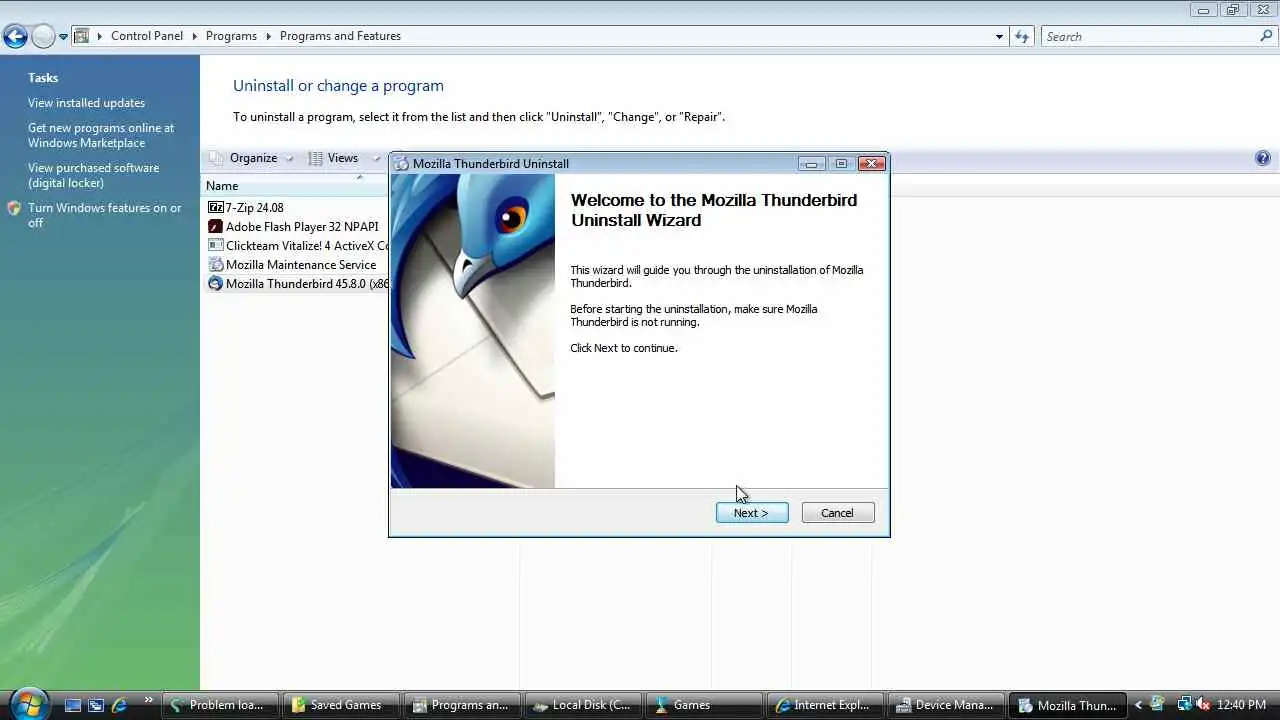
Task: Refresh the Programs and Features window
Action: (x=1022, y=37)
